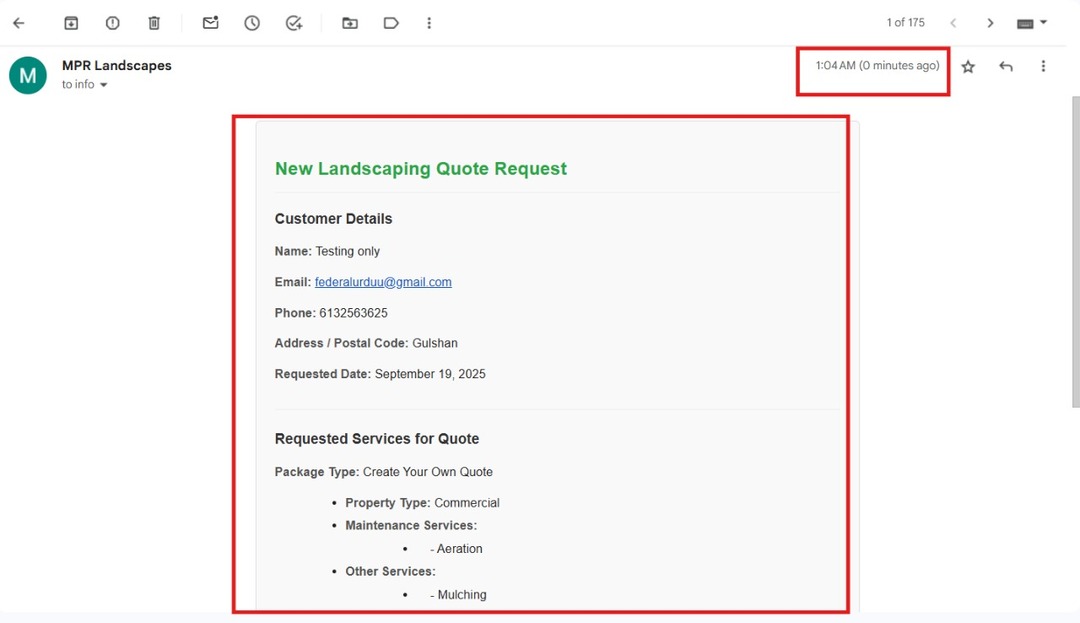This screenshot has height=623, width=1080.
Task: Expand the "to info" recipient details
Action: click(103, 86)
